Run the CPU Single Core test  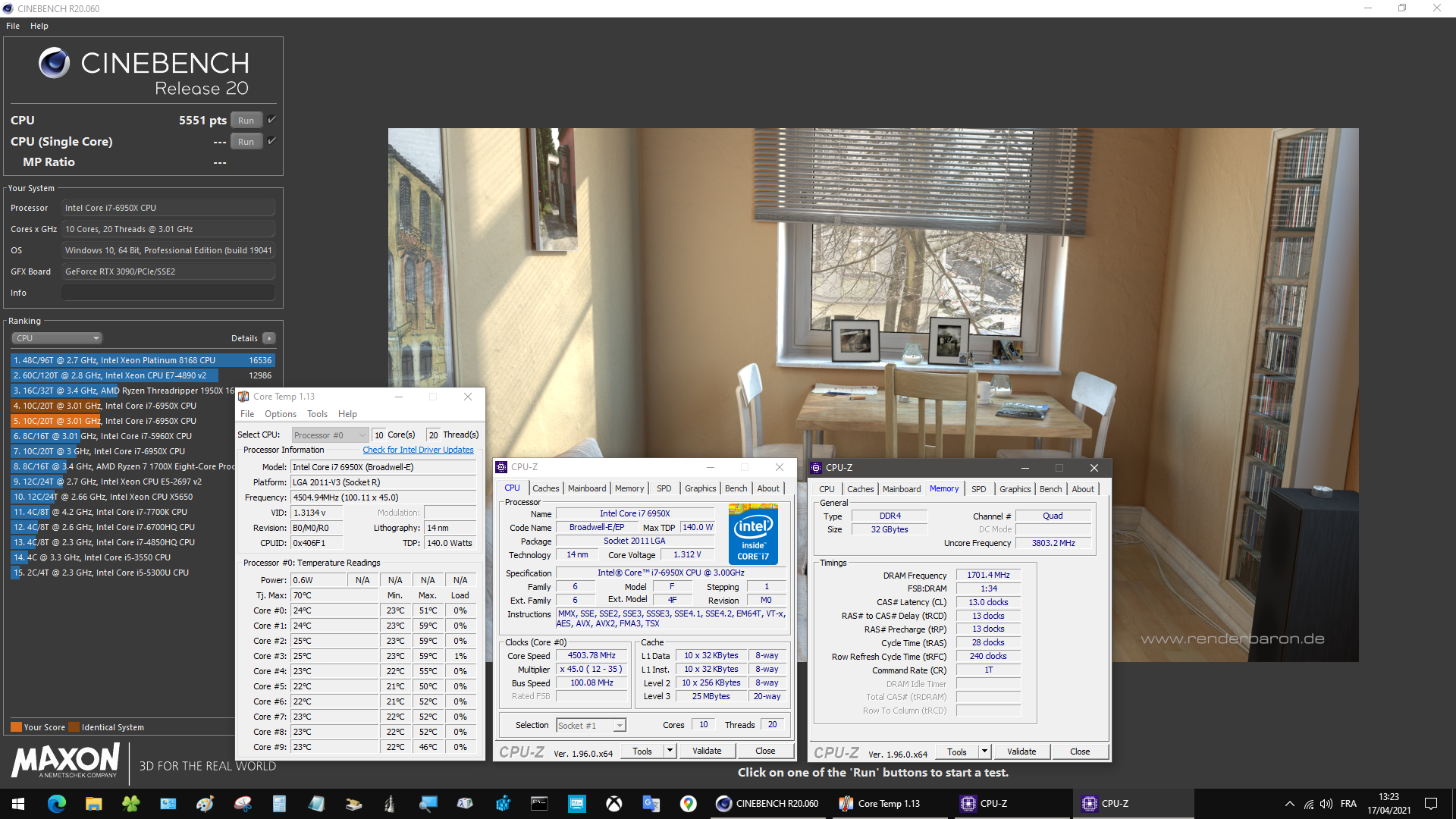(x=246, y=141)
